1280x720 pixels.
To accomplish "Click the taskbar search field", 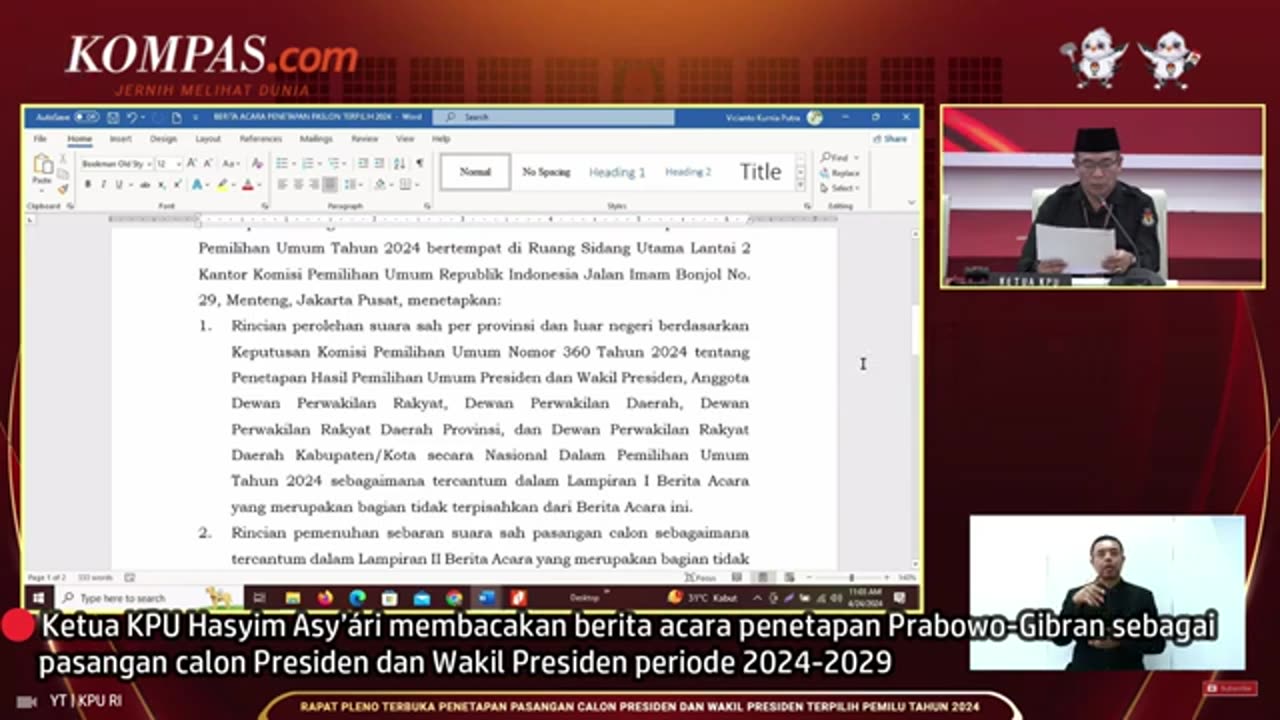I will click(x=147, y=598).
